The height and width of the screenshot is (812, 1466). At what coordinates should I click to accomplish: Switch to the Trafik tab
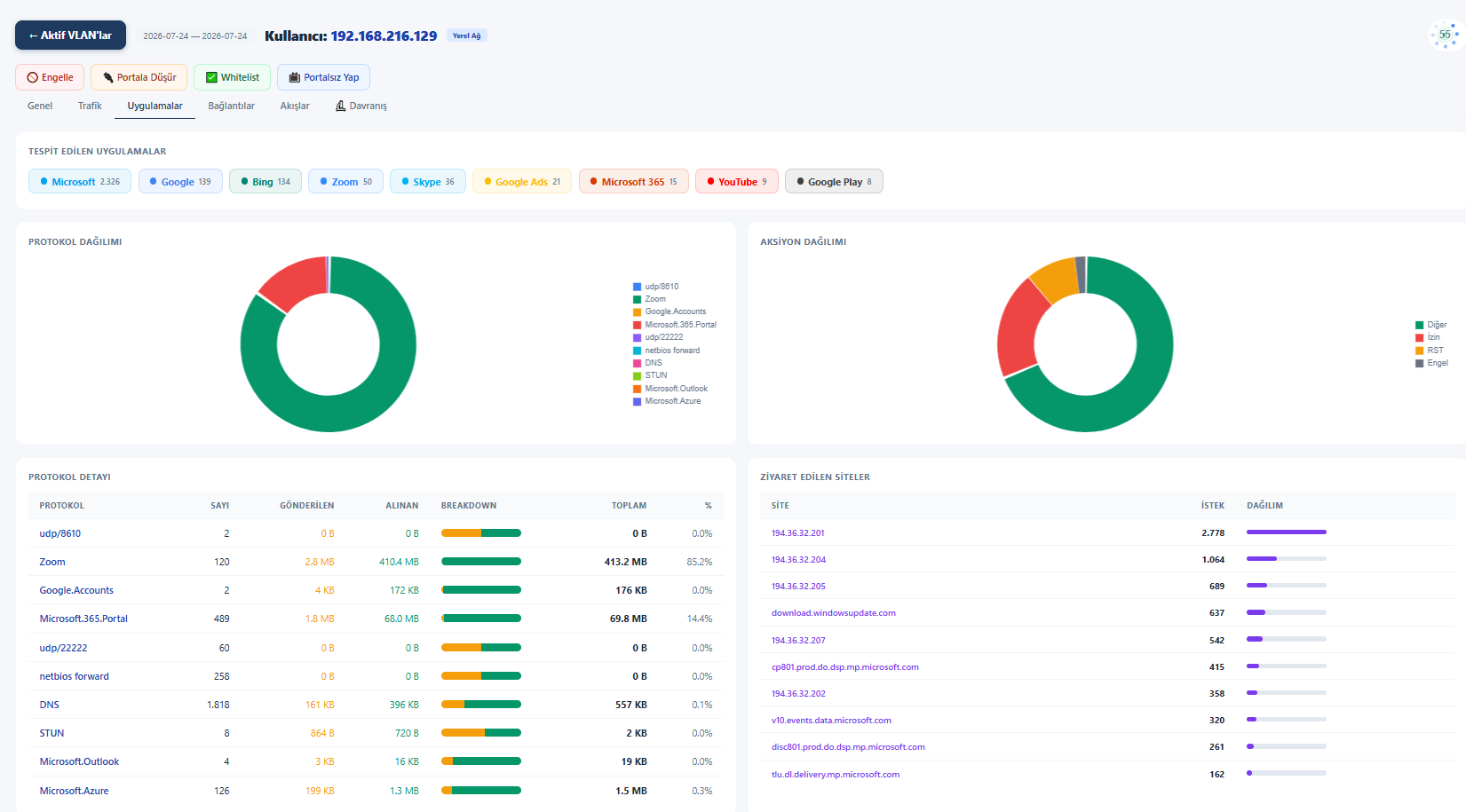coord(90,106)
